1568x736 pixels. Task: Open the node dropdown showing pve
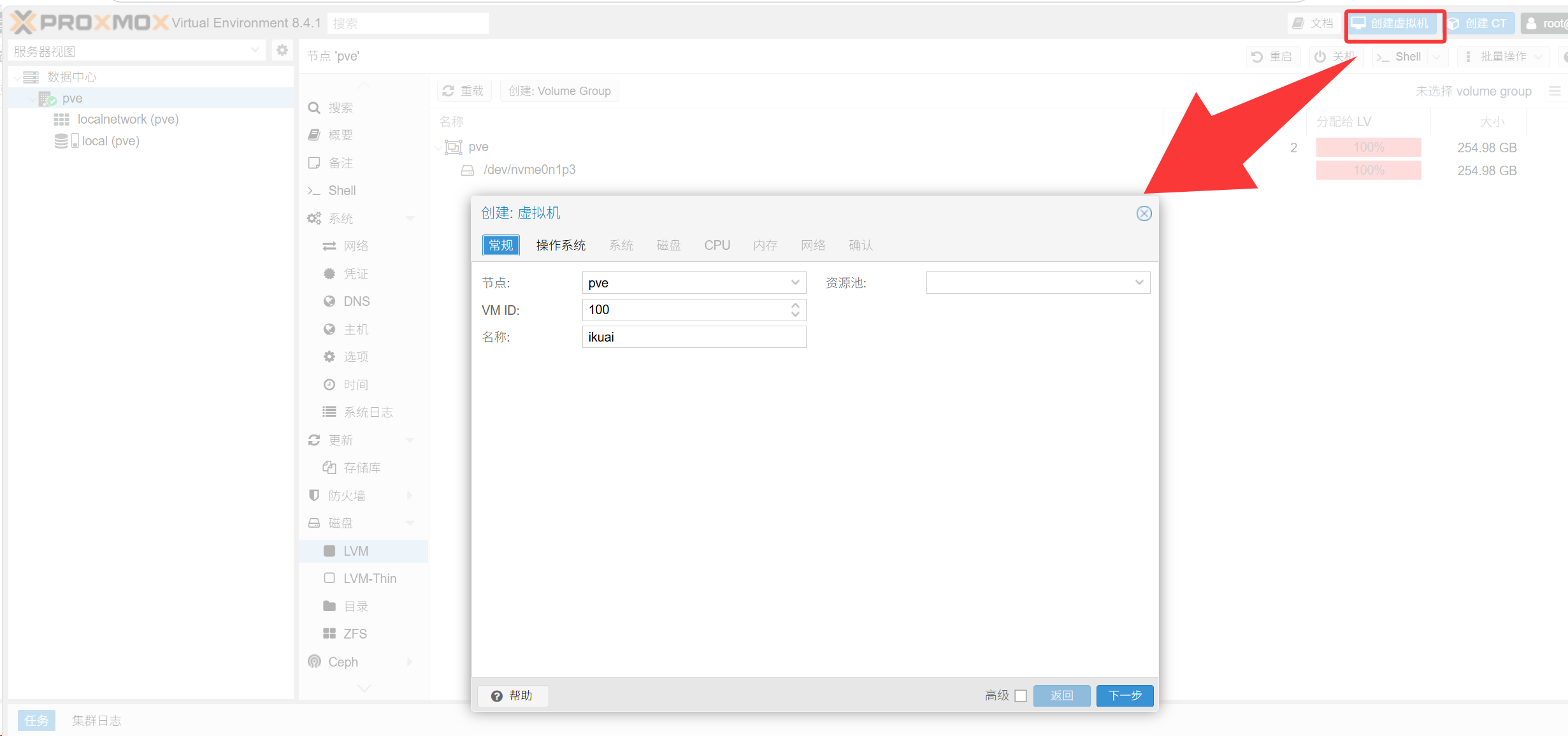tap(795, 282)
